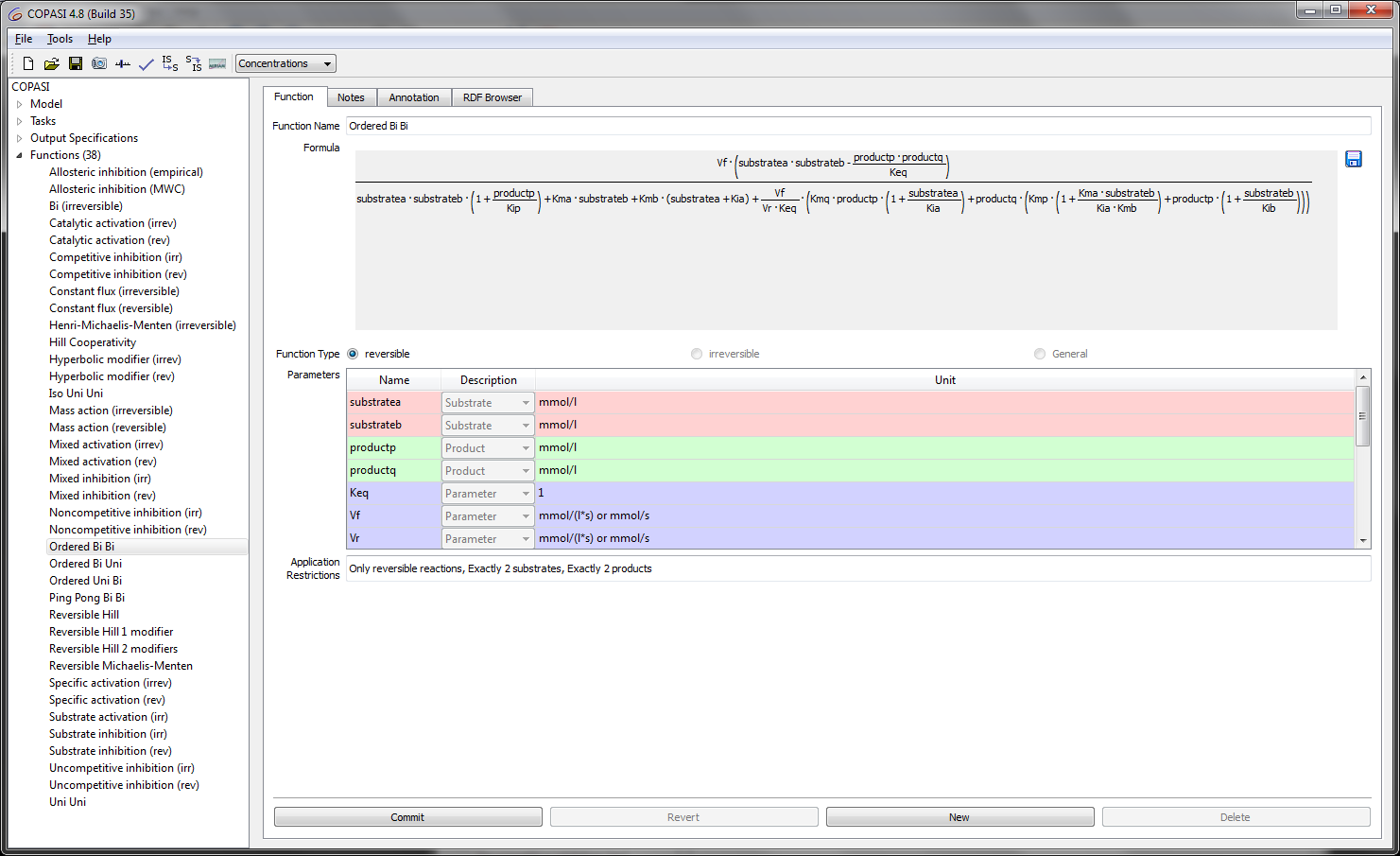1400x856 pixels.
Task: Click the parameters table scroll down arrow
Action: click(x=1362, y=541)
